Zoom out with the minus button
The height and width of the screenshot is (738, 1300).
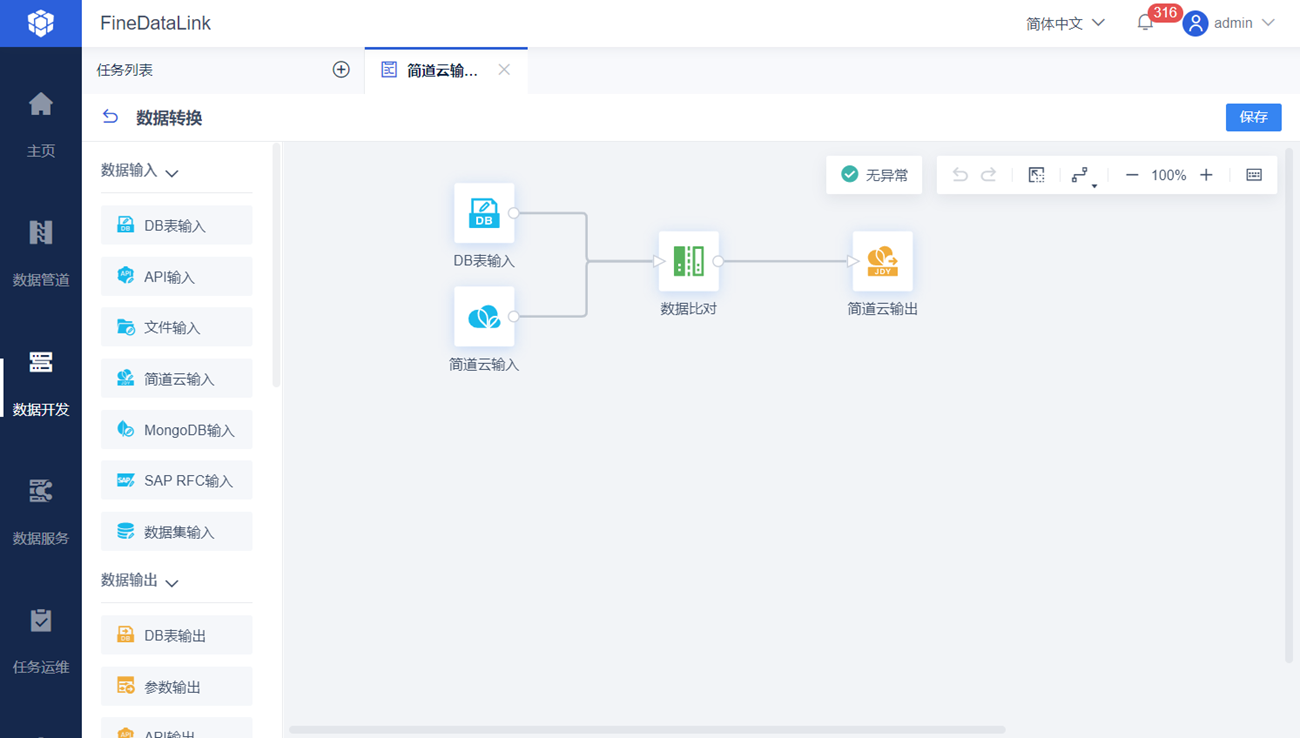(1132, 175)
